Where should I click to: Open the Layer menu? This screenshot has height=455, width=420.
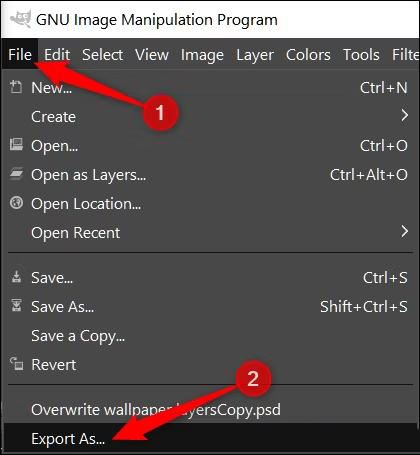pos(255,55)
